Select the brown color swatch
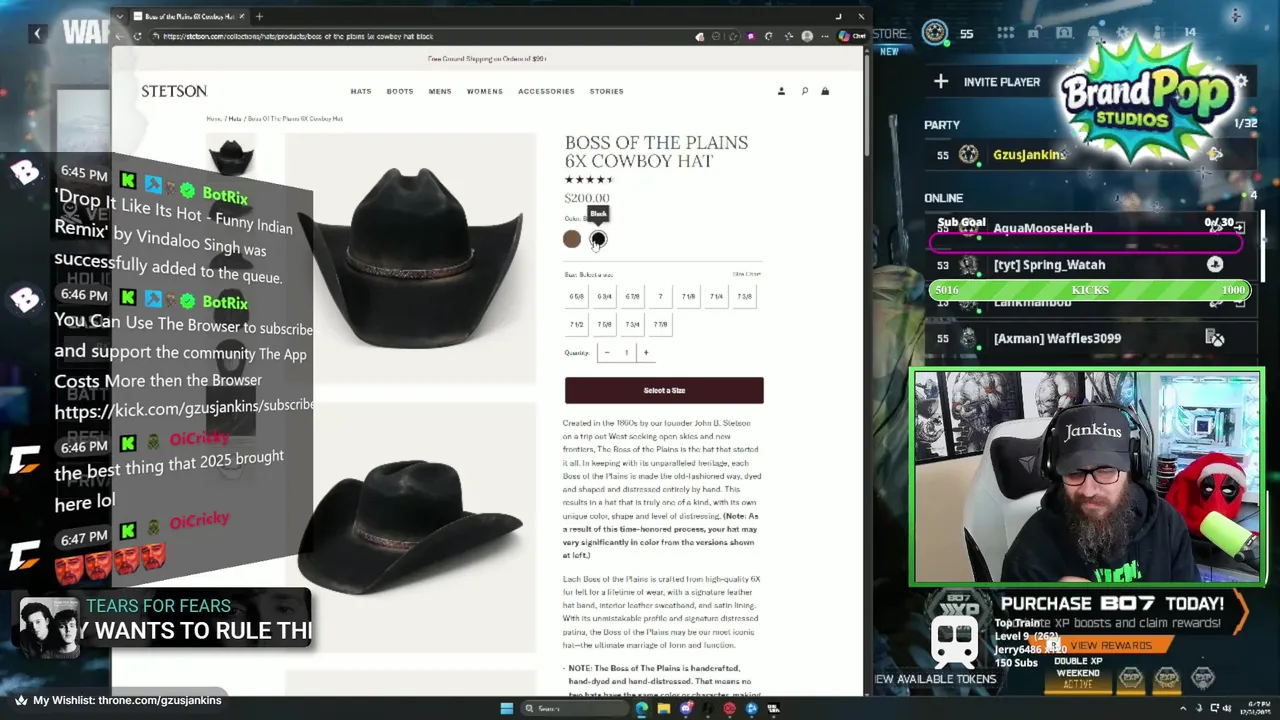1280x720 pixels. tap(572, 239)
